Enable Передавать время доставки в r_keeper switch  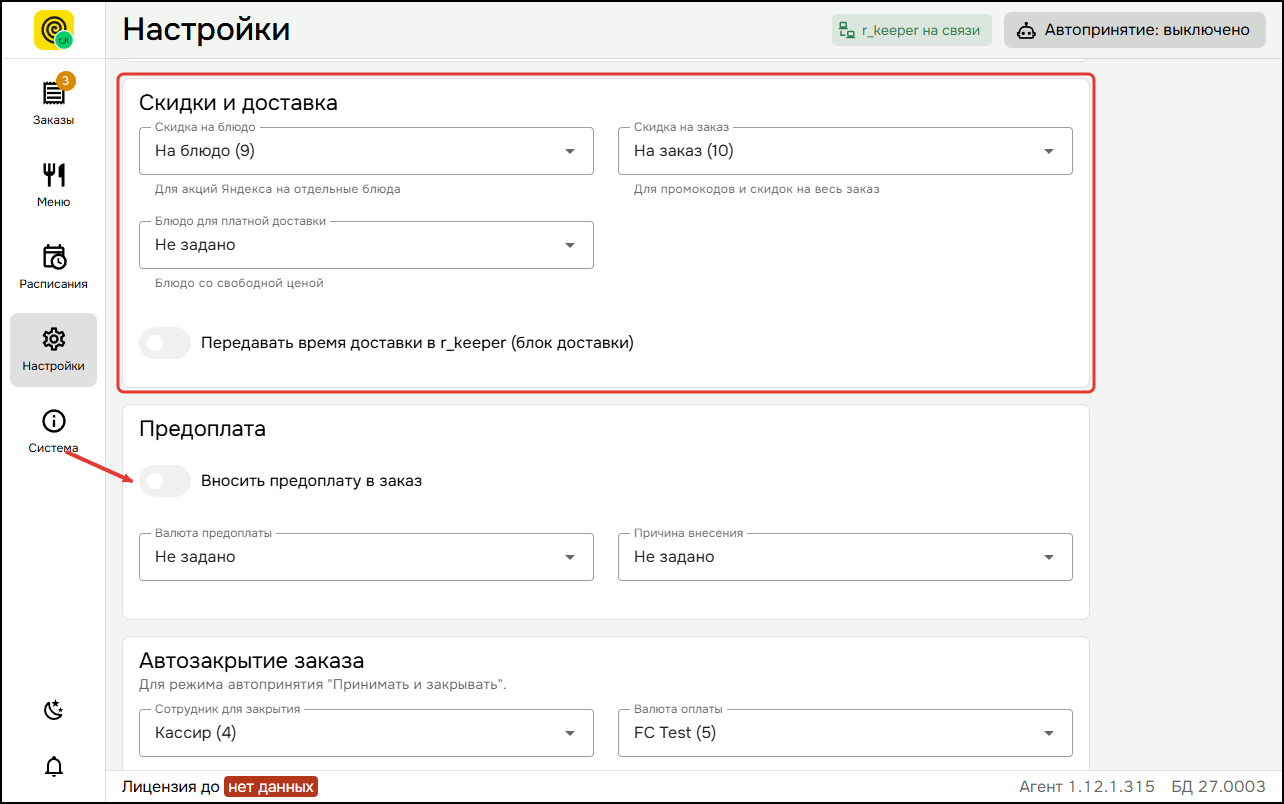(x=165, y=343)
